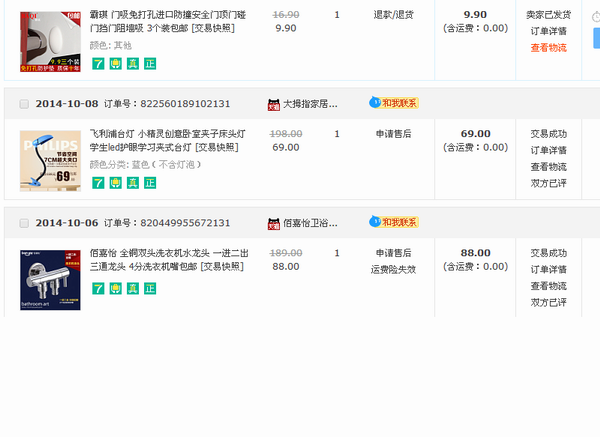Screen dimensions: 600x437
Task: Open the faucet product thumbnail
Action: click(x=50, y=279)
